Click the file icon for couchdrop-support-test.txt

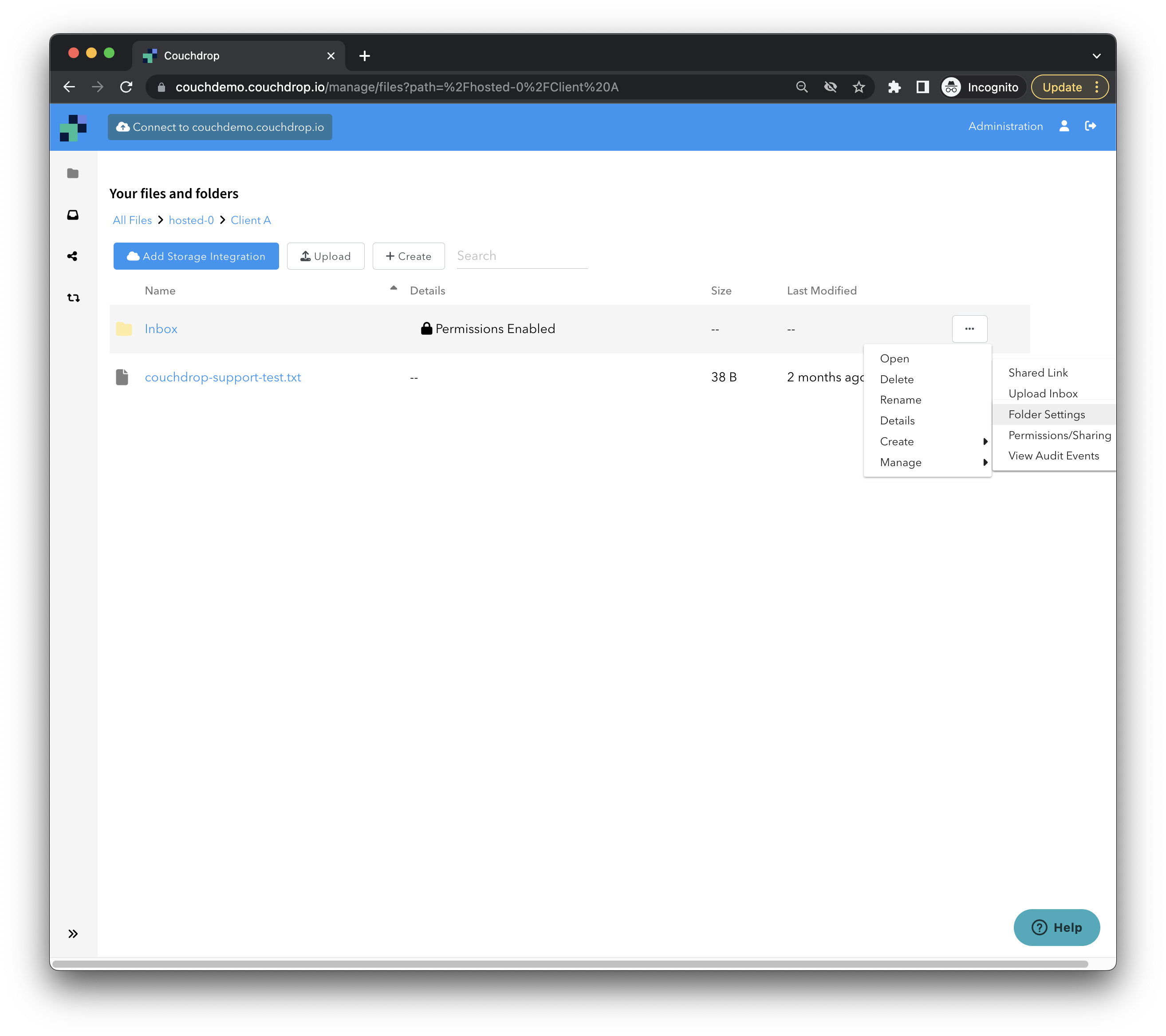click(x=122, y=377)
